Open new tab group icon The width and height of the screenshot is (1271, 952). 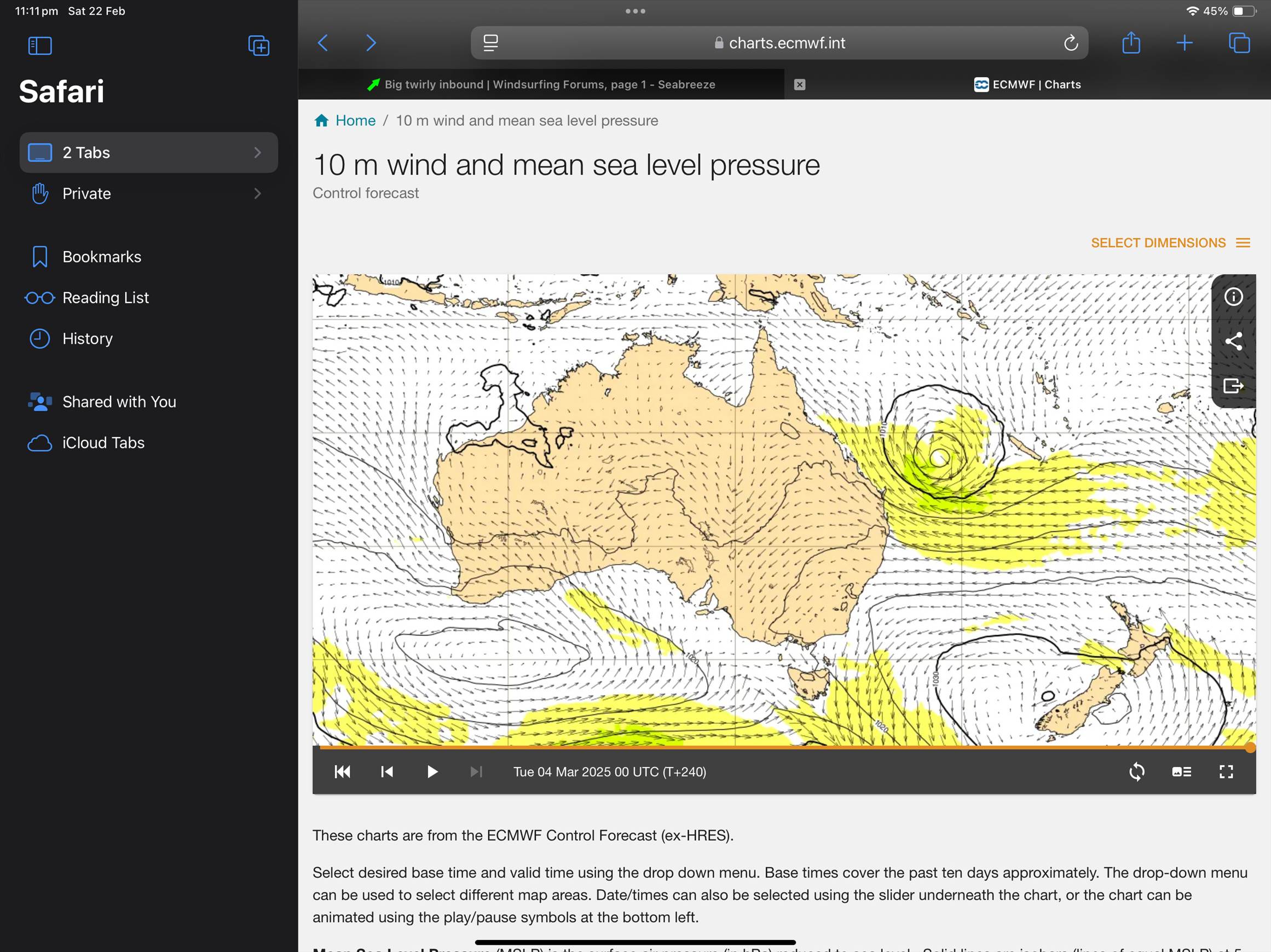click(x=258, y=45)
